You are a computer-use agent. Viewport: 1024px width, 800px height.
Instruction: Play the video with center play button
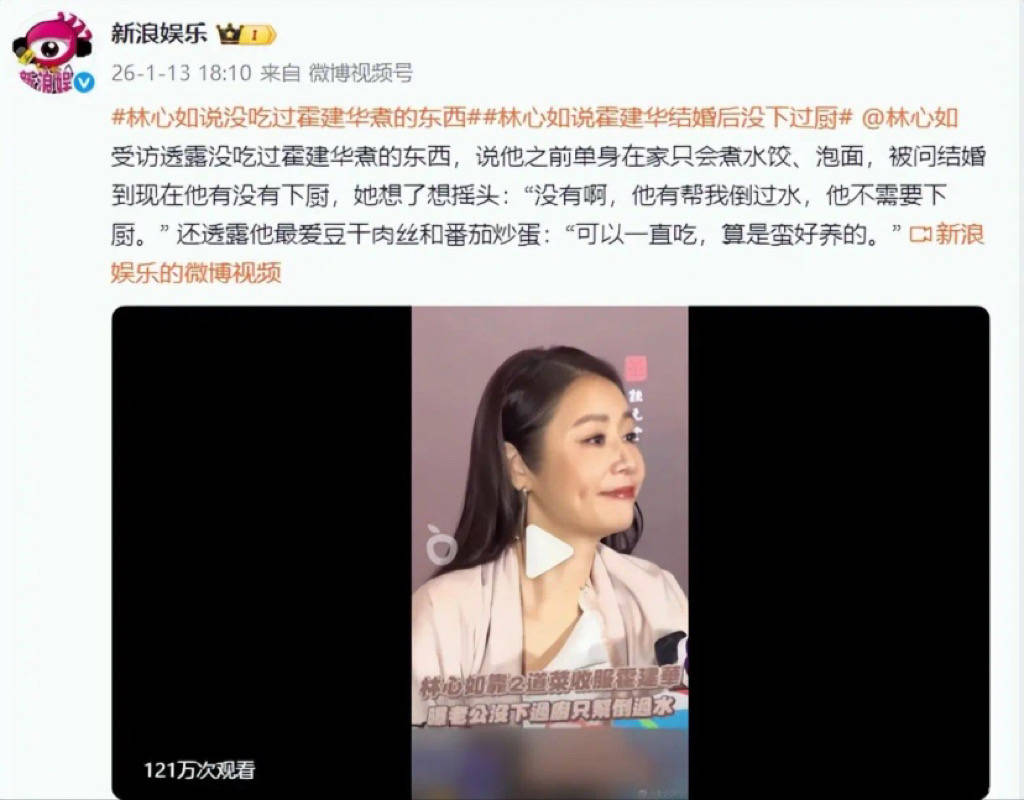pyautogui.click(x=549, y=552)
